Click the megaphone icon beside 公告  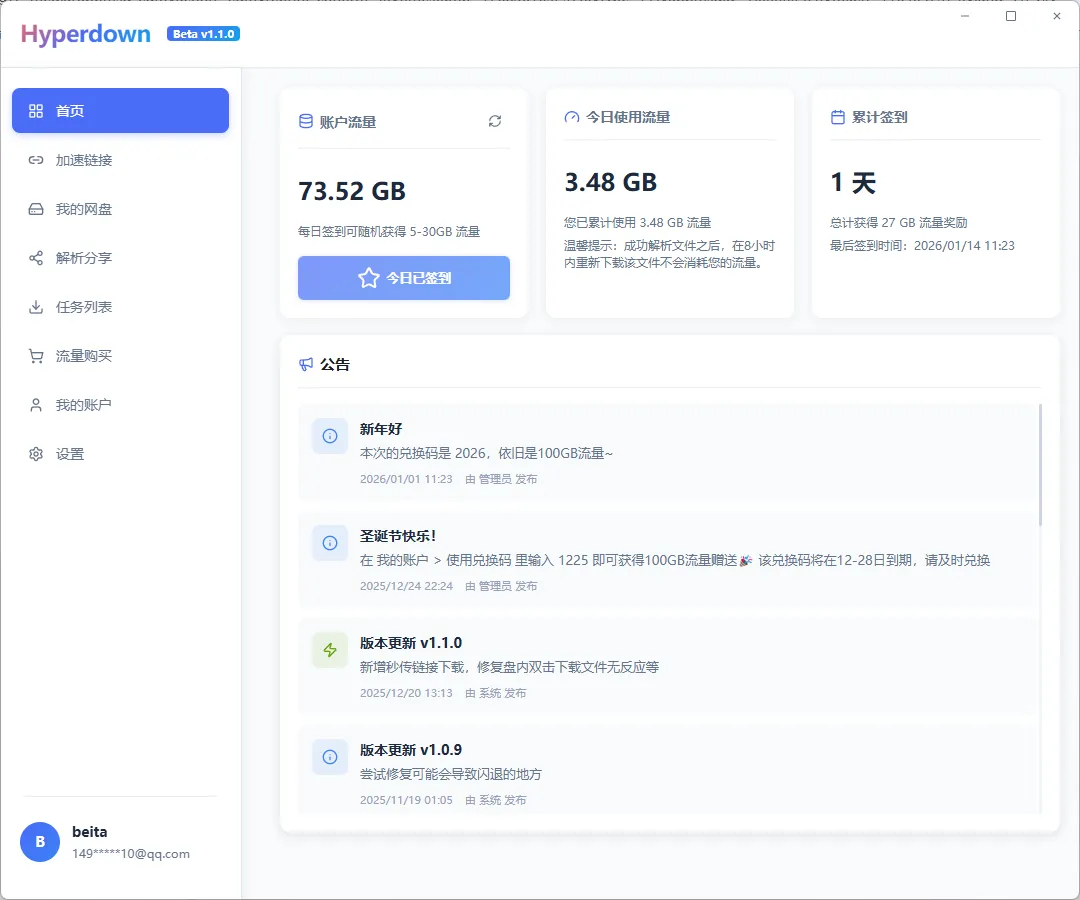pyautogui.click(x=306, y=364)
